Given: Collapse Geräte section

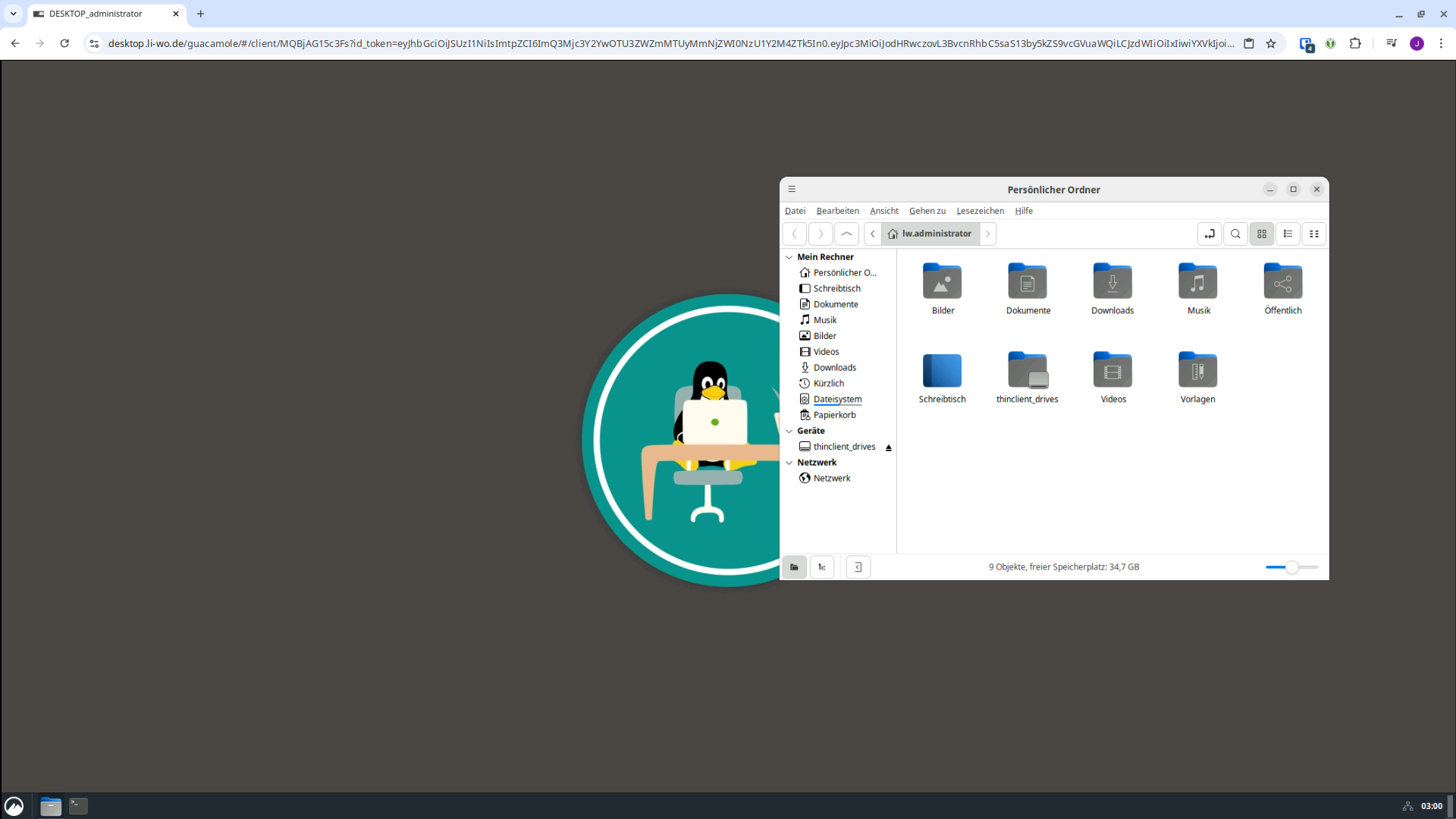Looking at the screenshot, I should point(789,431).
